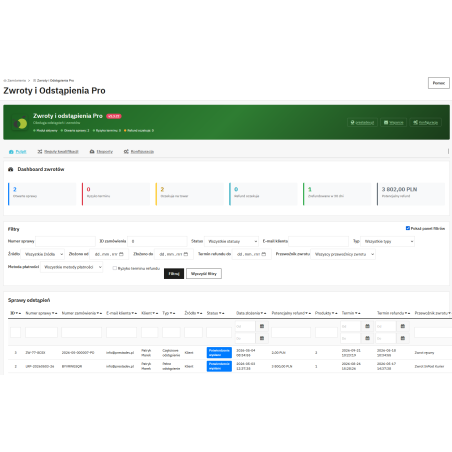Image resolution: width=452 pixels, height=452 pixels.
Task: Open Termin 'Od' calendar icon
Action: pos(367,326)
